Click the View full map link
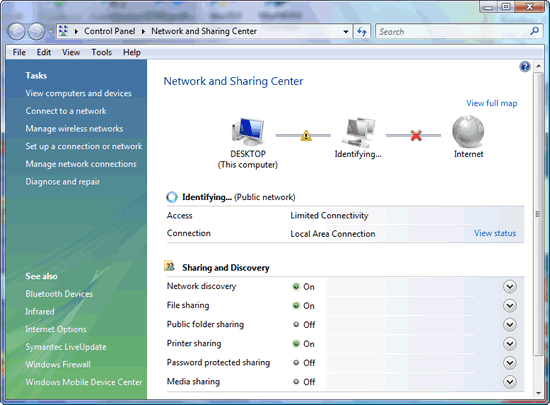Image resolution: width=550 pixels, height=405 pixels. pos(492,103)
